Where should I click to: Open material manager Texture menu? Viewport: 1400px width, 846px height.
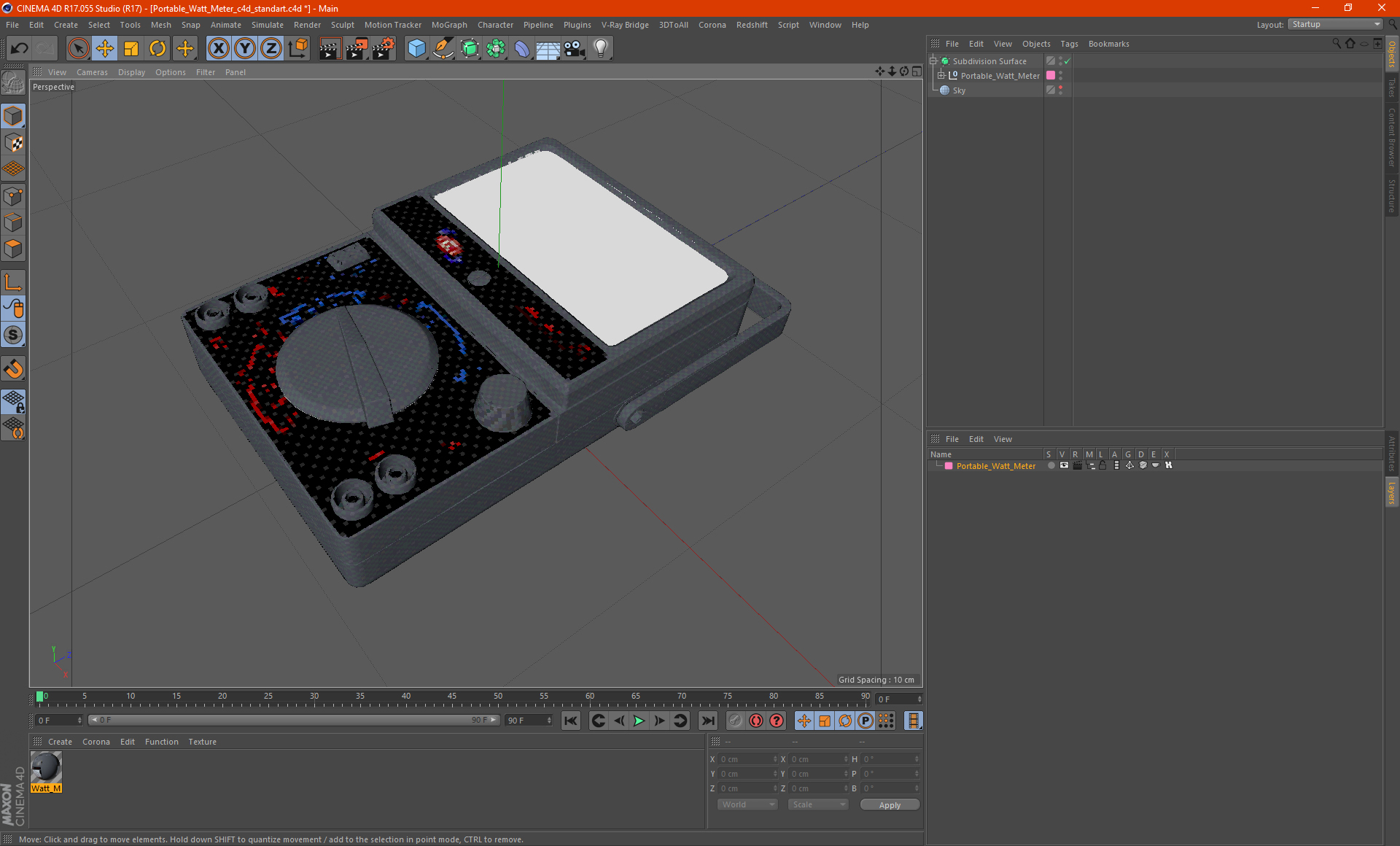click(x=202, y=742)
